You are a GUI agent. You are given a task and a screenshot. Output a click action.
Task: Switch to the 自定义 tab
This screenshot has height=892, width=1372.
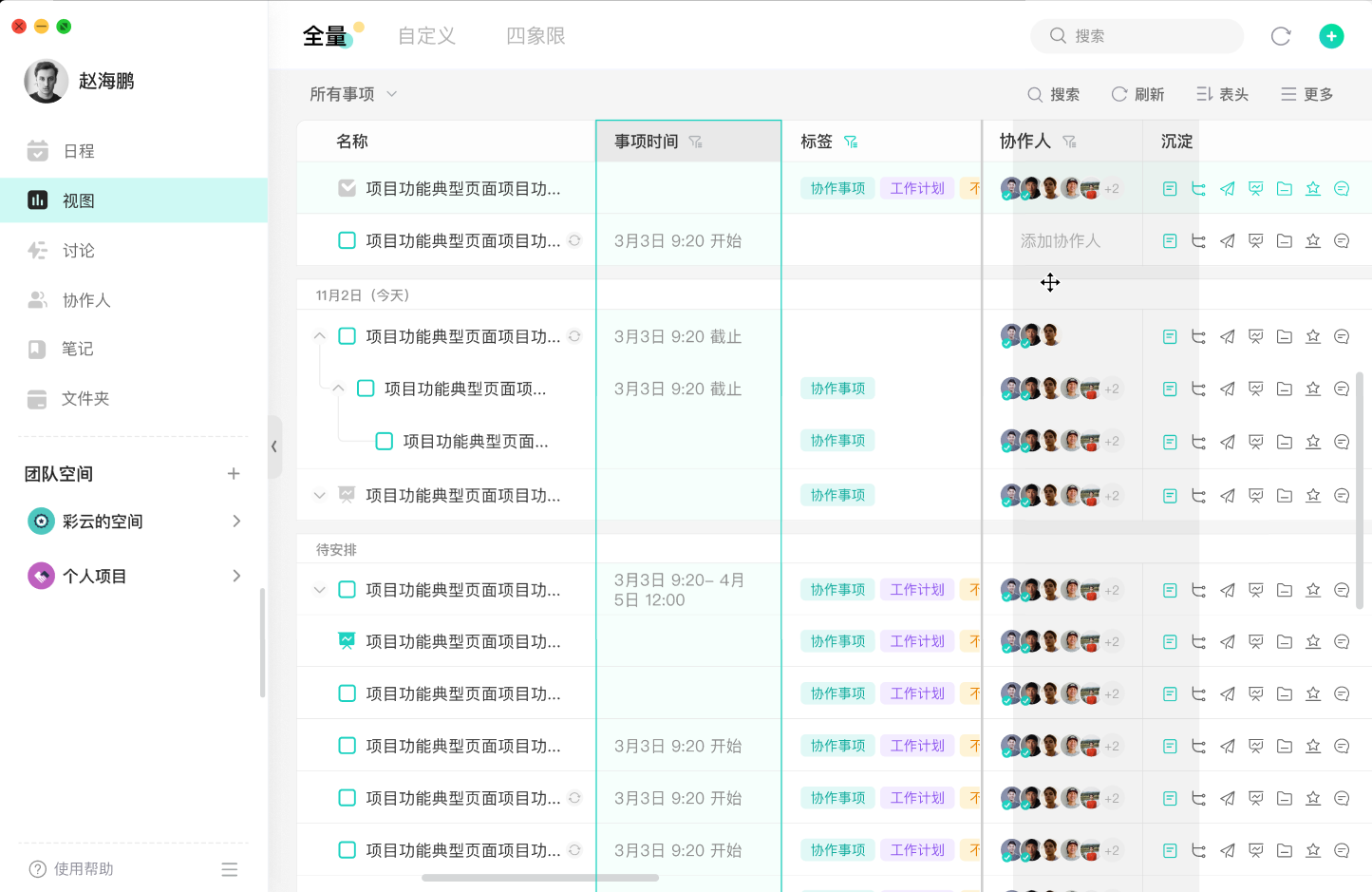click(x=425, y=36)
